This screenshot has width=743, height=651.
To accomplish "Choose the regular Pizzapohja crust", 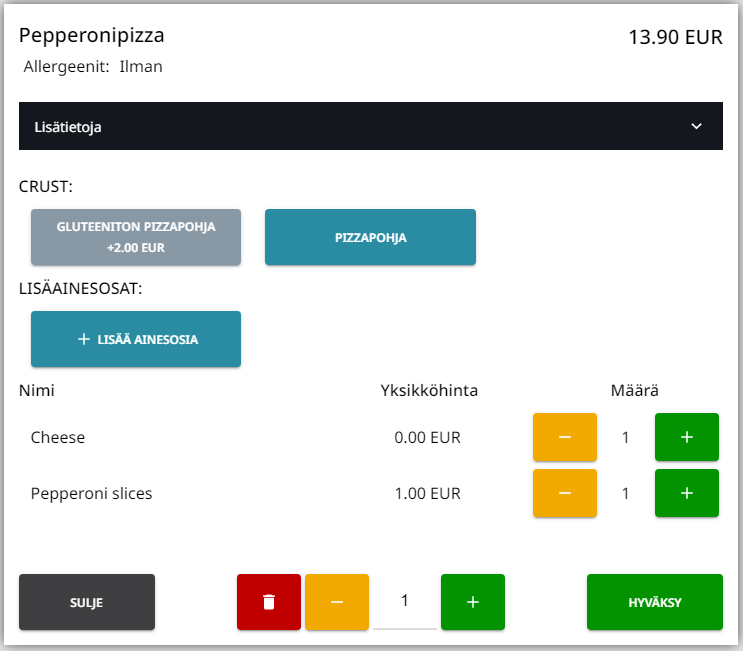I will (370, 237).
